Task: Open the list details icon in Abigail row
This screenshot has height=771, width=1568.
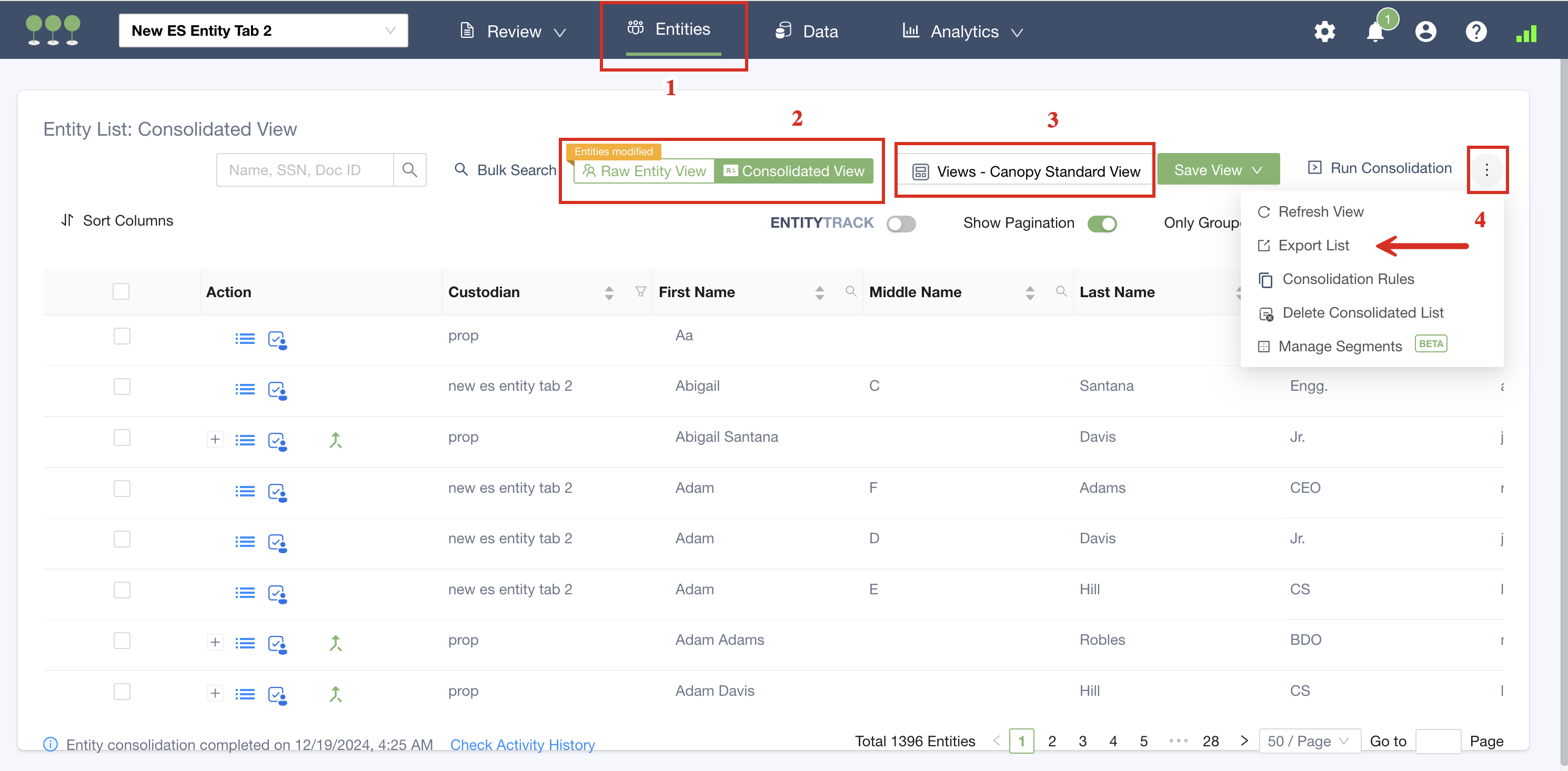Action: (245, 389)
